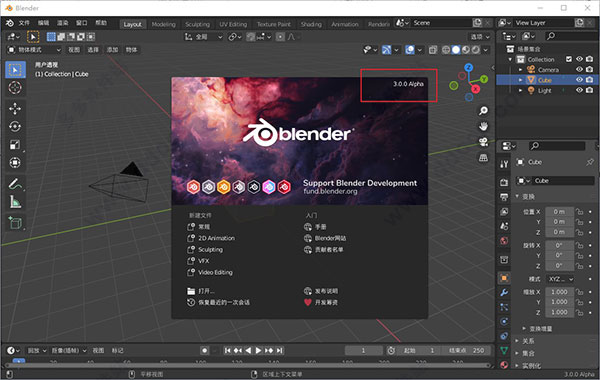This screenshot has height=380, width=600.
Task: Enable rendered viewport shading
Action: [476, 50]
